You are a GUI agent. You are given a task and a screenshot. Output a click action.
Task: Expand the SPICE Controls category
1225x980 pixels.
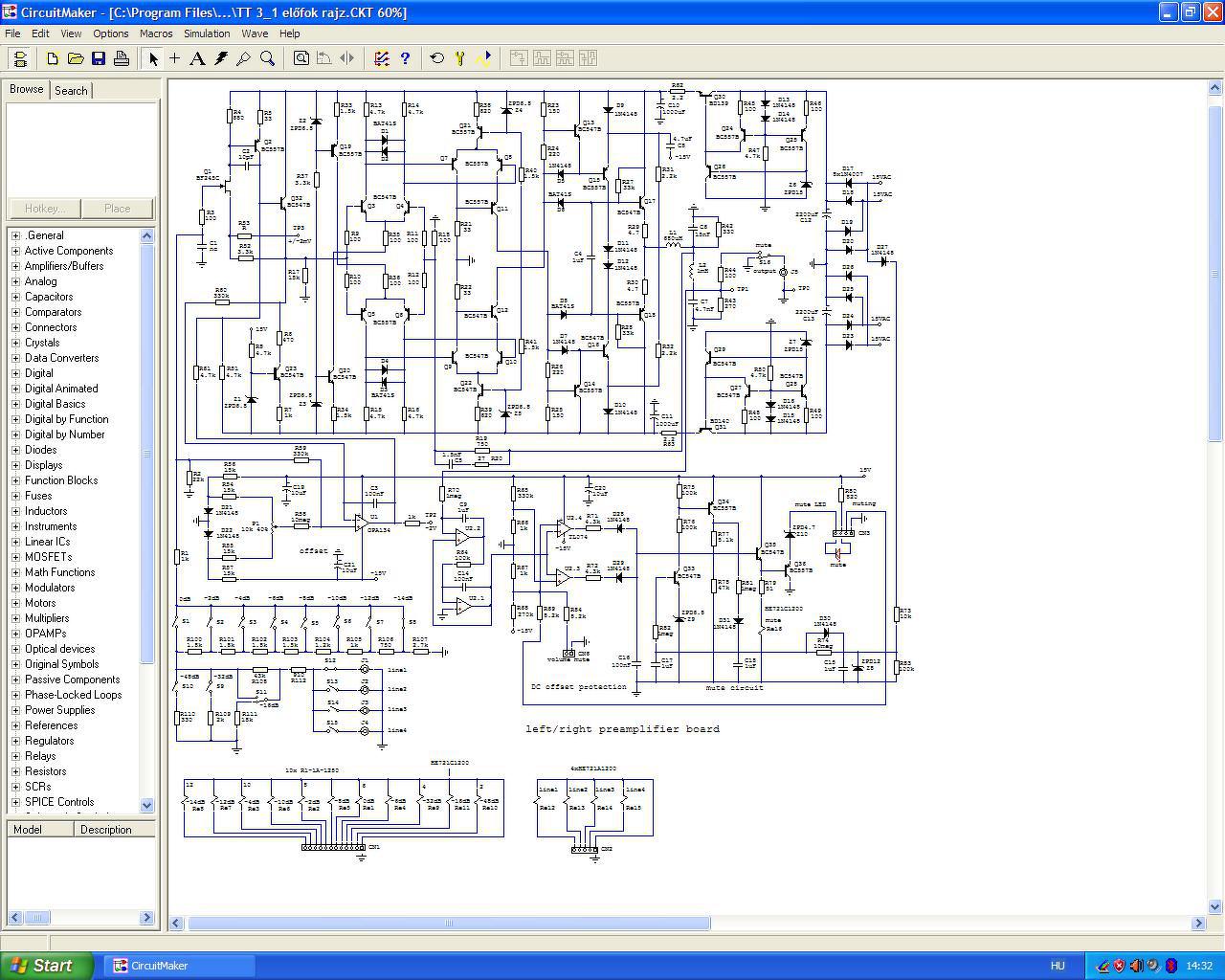pyautogui.click(x=15, y=802)
